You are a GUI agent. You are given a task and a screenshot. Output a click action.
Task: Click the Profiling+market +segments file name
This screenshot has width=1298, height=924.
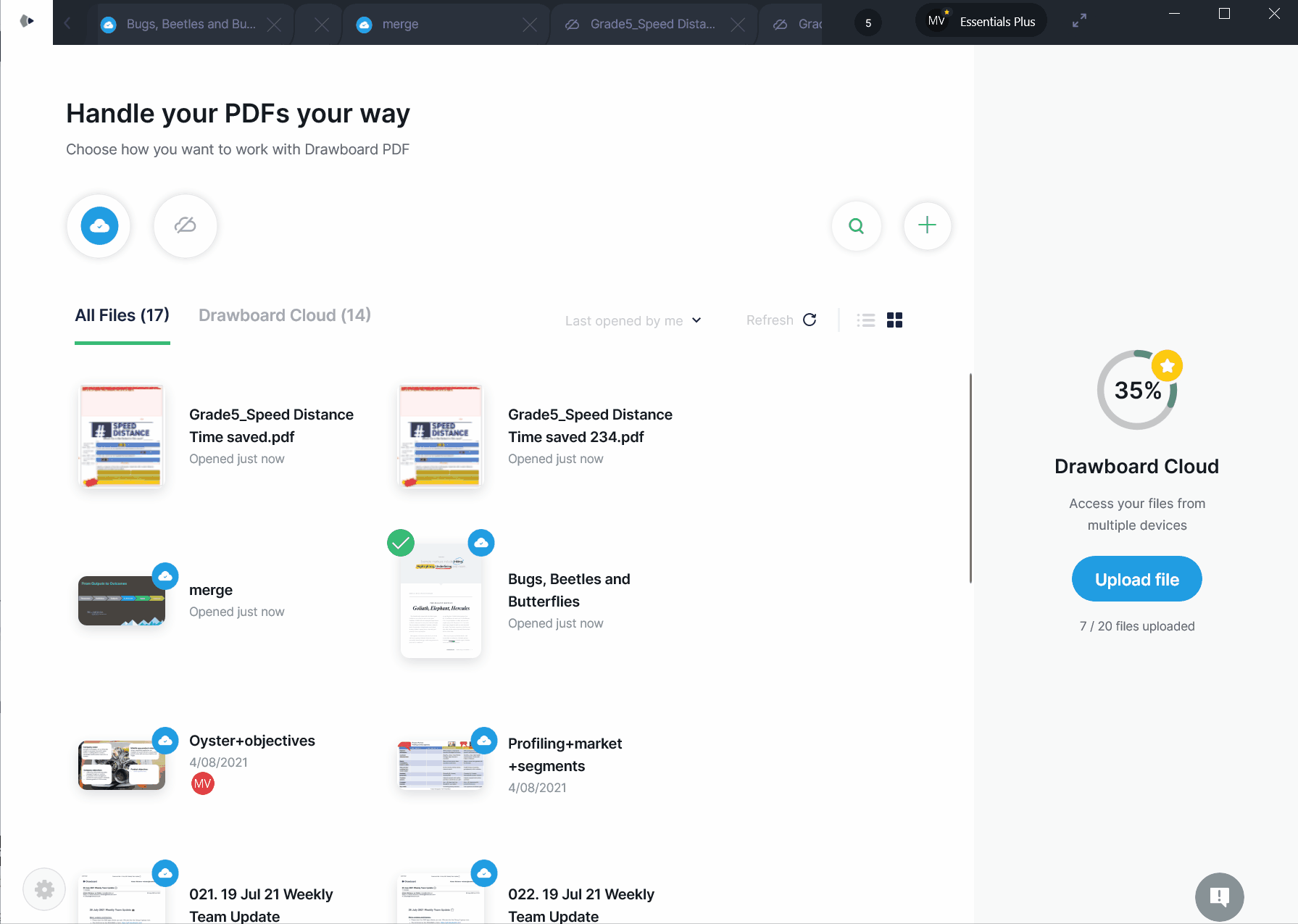tap(565, 754)
